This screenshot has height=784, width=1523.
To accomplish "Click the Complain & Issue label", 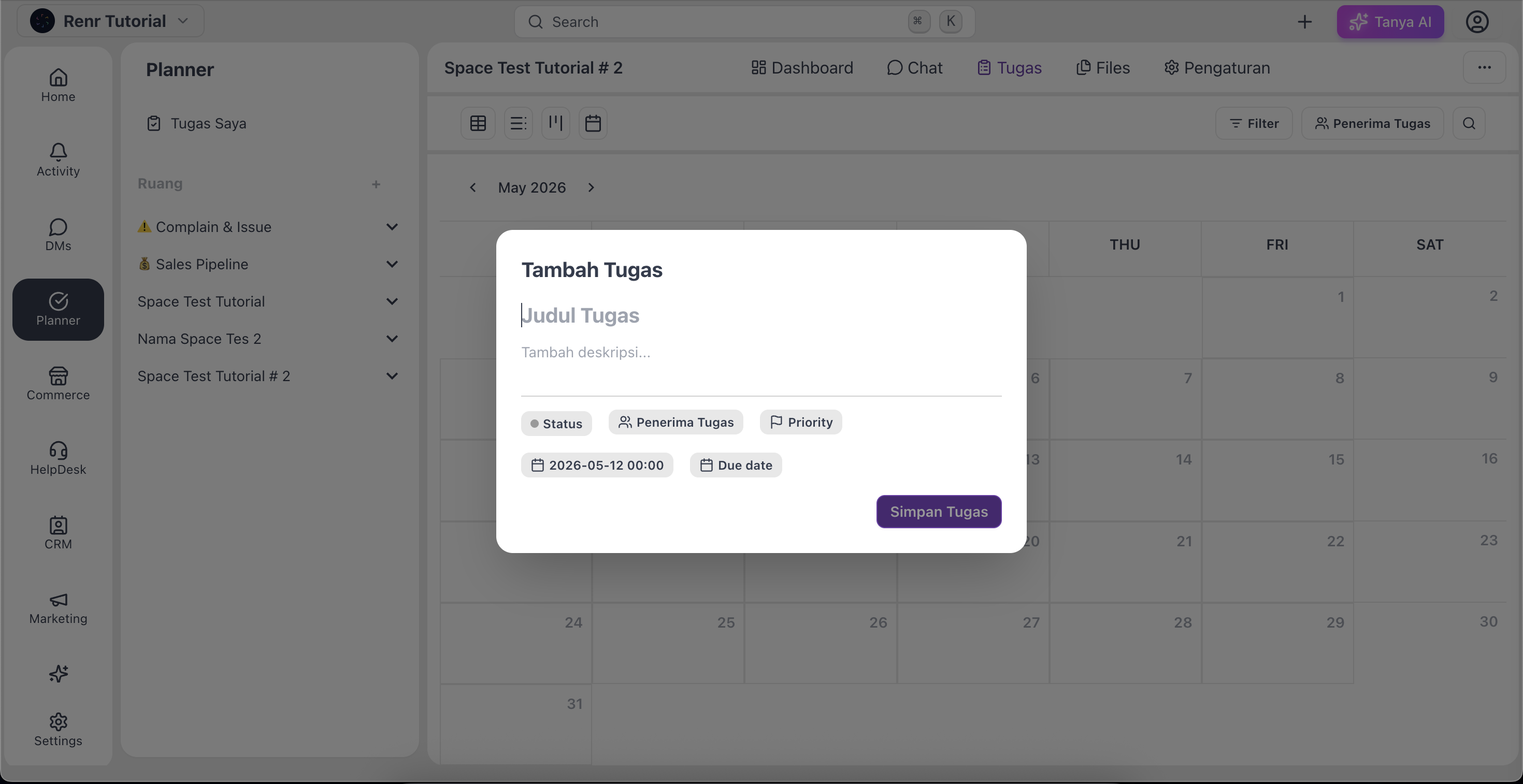I will pos(213,227).
